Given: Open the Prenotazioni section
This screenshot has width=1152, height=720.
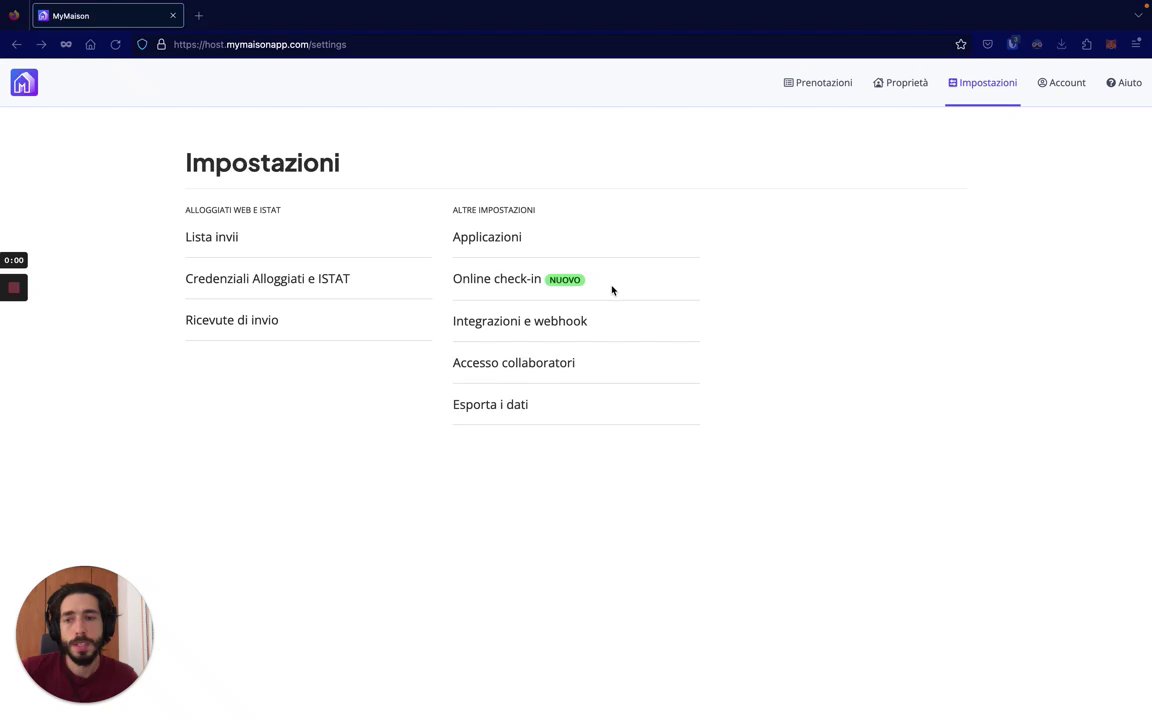Looking at the screenshot, I should 818,83.
